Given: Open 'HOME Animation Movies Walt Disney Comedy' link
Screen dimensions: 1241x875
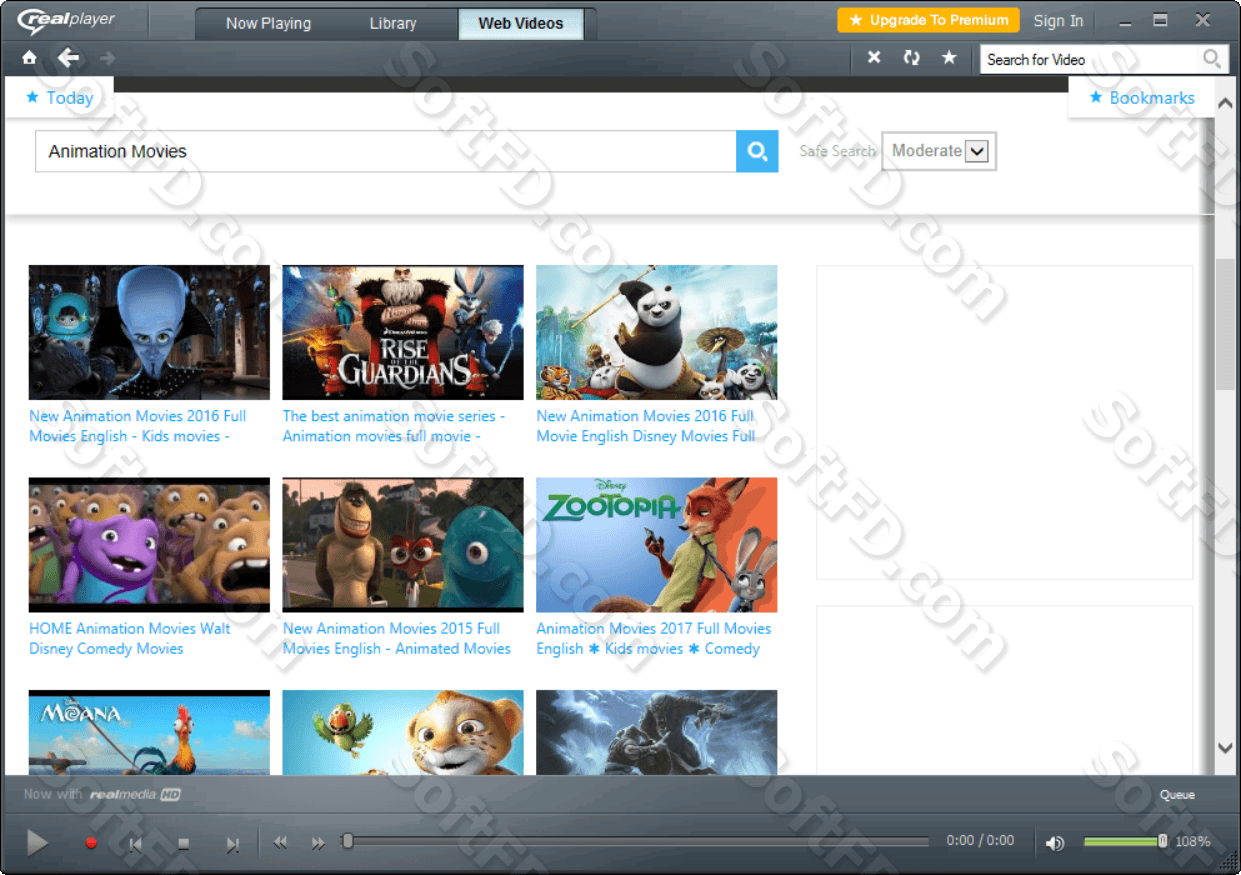Looking at the screenshot, I should (x=129, y=638).
